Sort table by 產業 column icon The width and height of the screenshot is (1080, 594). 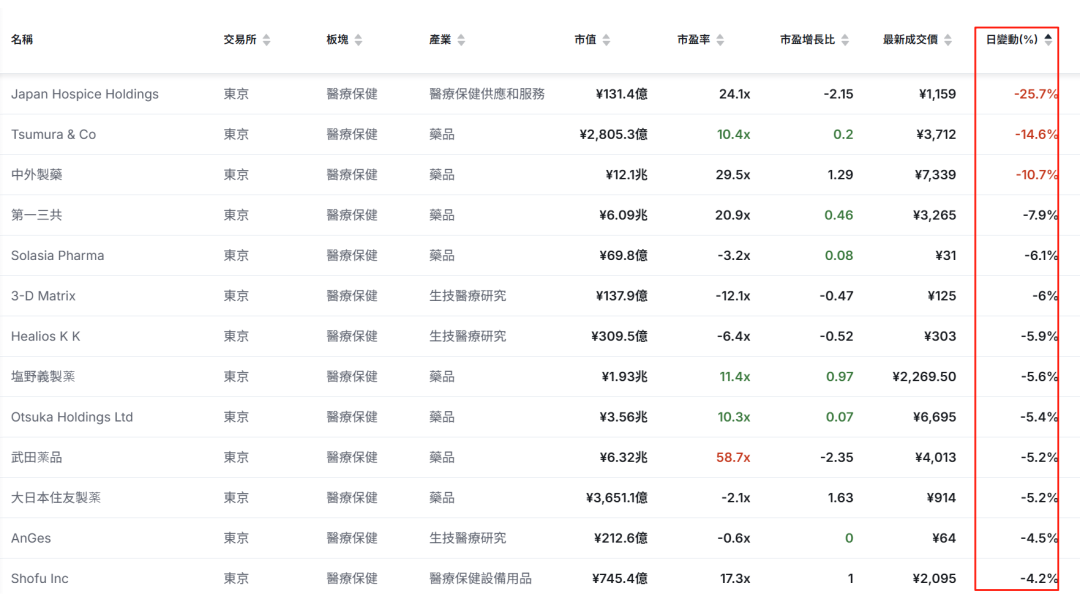tap(461, 40)
